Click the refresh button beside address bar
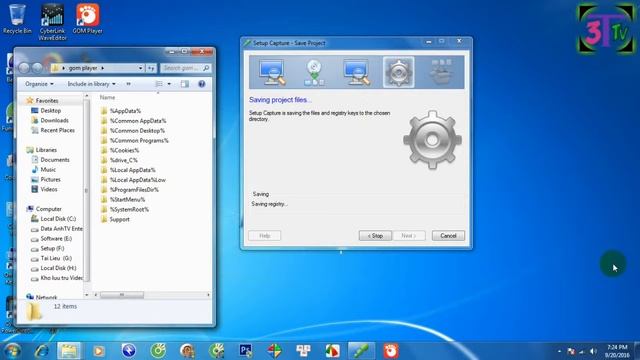Image resolution: width=640 pixels, height=360 pixels. 151,68
